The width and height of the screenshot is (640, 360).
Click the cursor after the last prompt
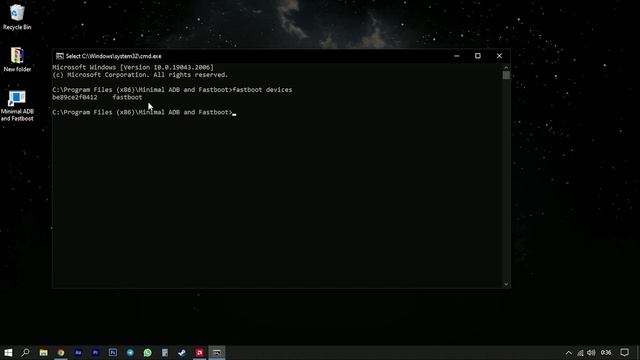234,113
